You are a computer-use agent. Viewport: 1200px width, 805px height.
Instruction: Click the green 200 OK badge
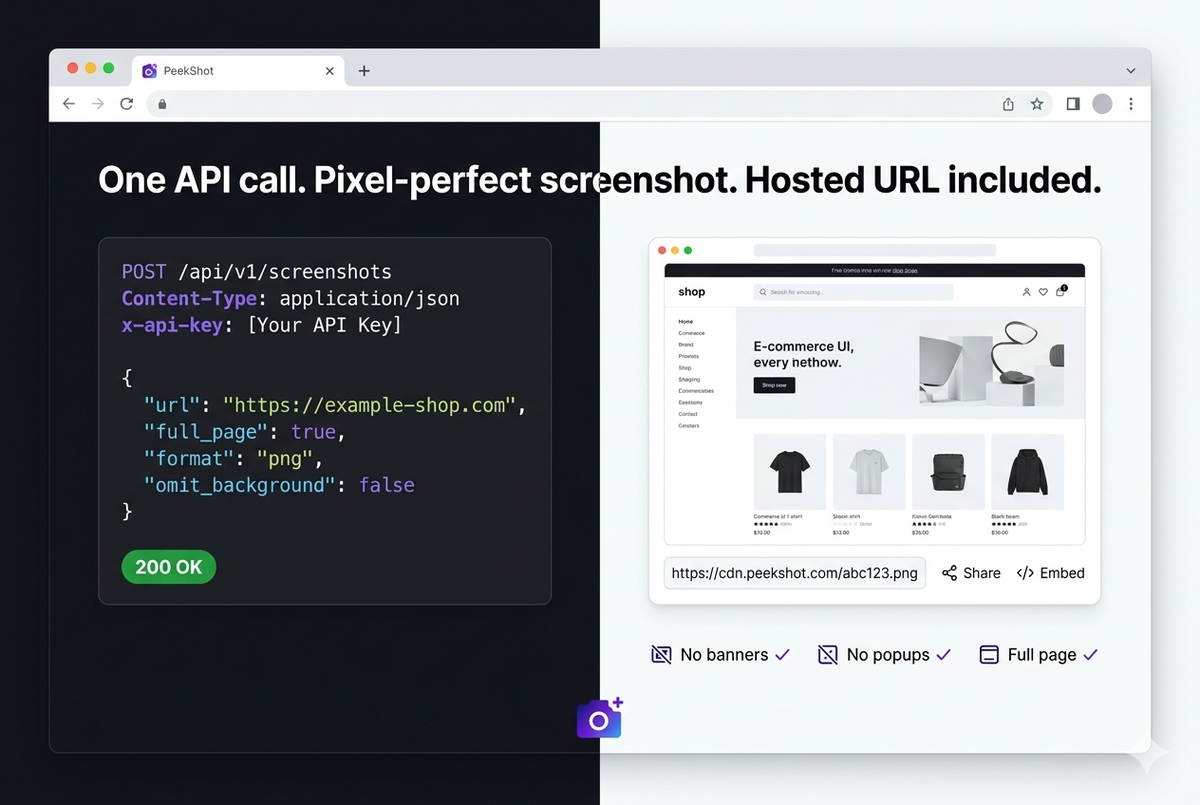tap(168, 567)
